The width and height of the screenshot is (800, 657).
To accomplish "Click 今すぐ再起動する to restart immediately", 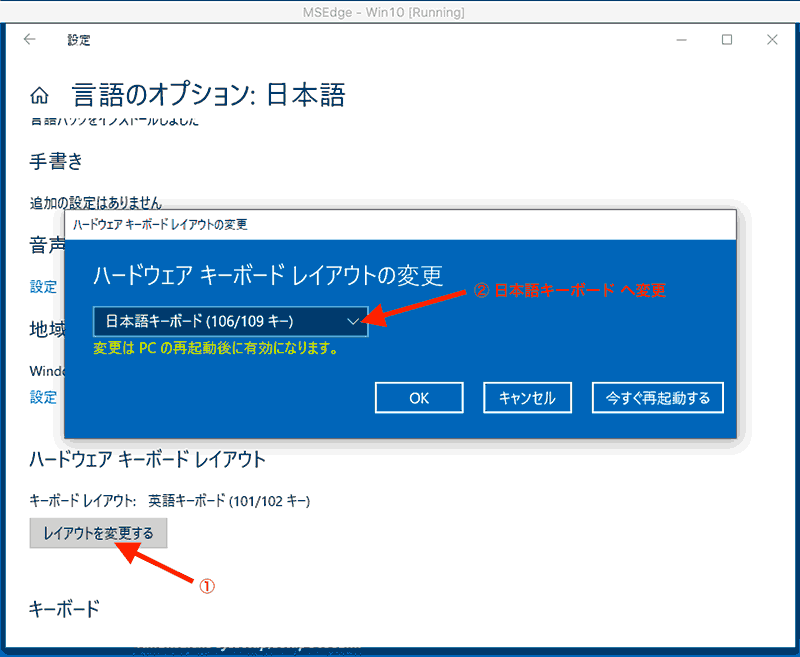I will [657, 397].
